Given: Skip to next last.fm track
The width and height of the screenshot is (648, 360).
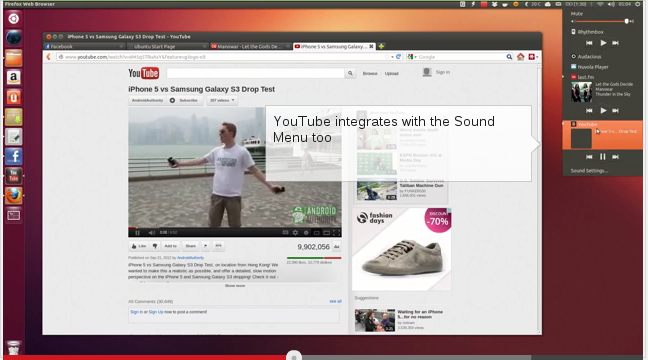Looking at the screenshot, I should 615,110.
